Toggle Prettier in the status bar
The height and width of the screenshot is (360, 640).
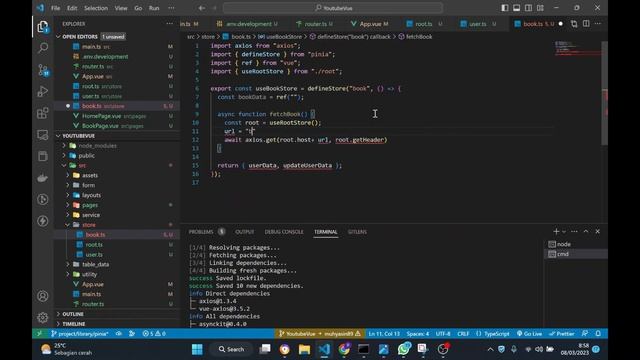point(562,333)
